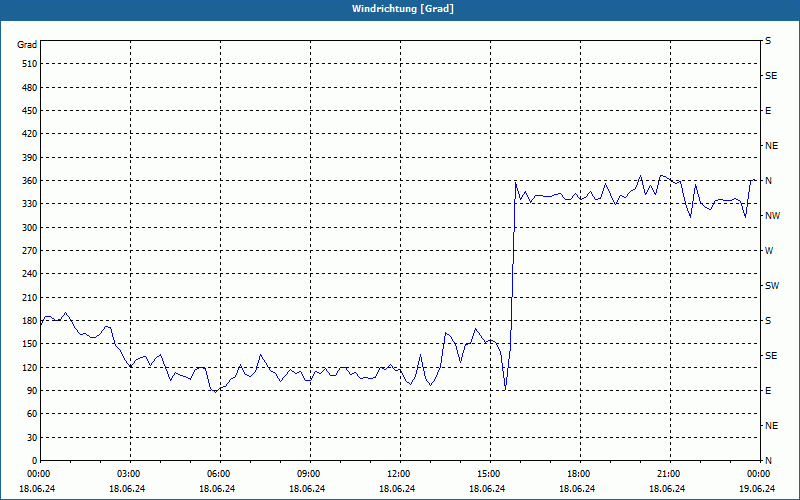Click the 0 degree axis label

coord(34,461)
